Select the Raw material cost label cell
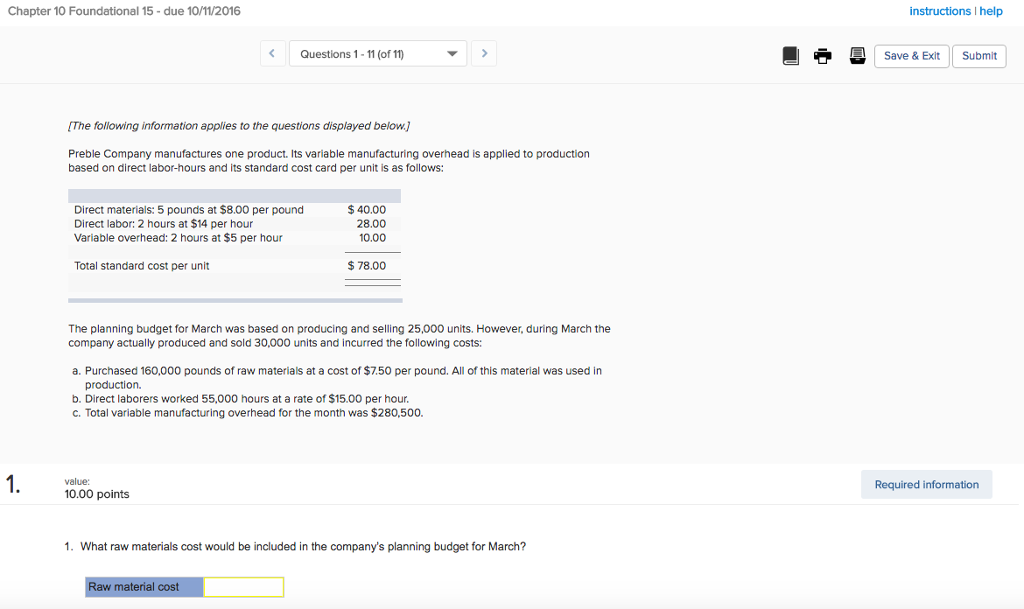This screenshot has width=1024, height=609. pos(145,587)
